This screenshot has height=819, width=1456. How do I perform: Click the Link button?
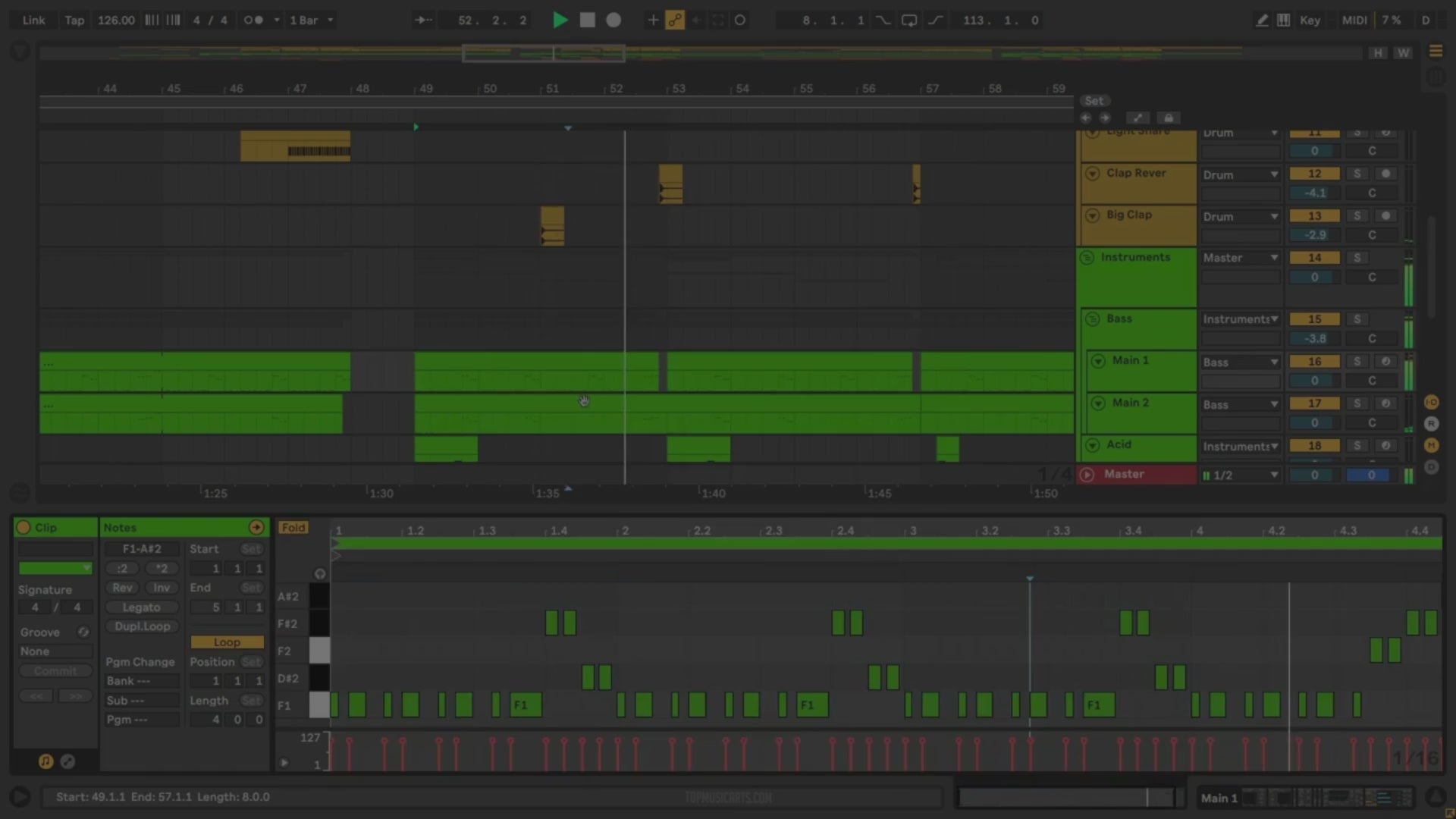pyautogui.click(x=33, y=20)
